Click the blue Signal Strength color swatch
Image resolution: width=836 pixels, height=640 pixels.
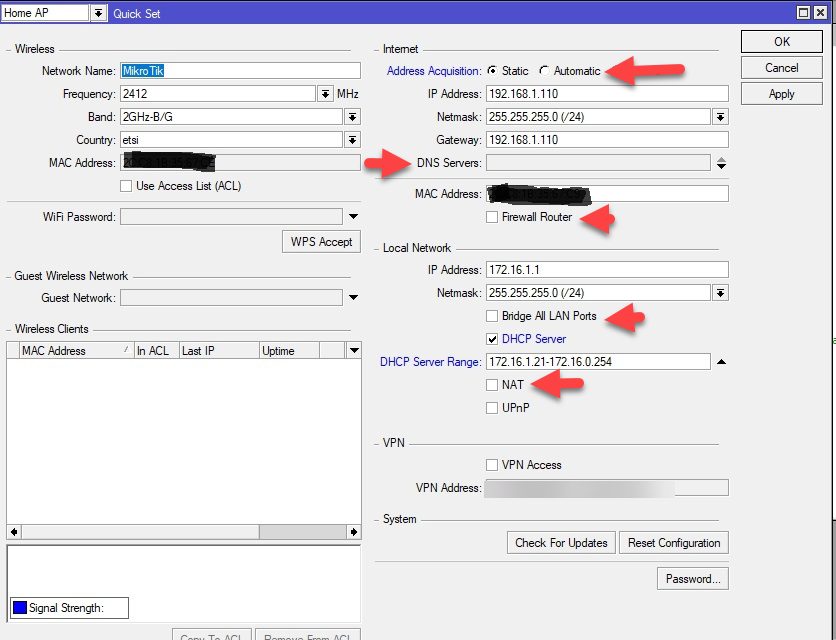20,608
